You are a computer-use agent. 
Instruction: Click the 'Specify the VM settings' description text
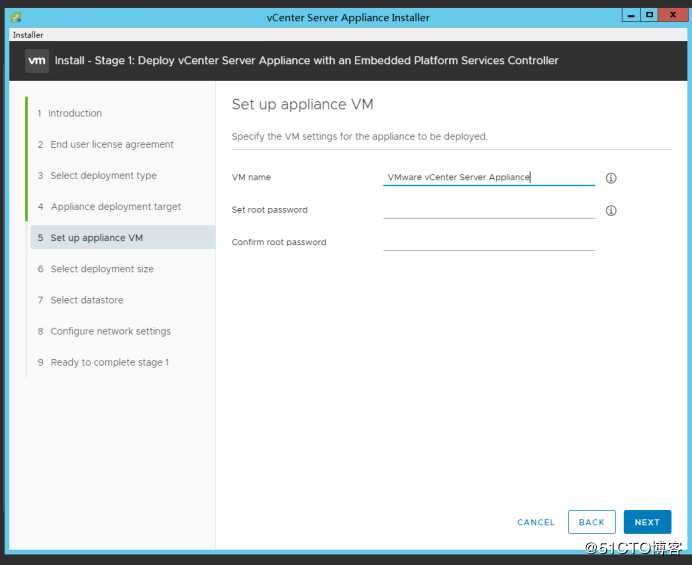(360, 136)
